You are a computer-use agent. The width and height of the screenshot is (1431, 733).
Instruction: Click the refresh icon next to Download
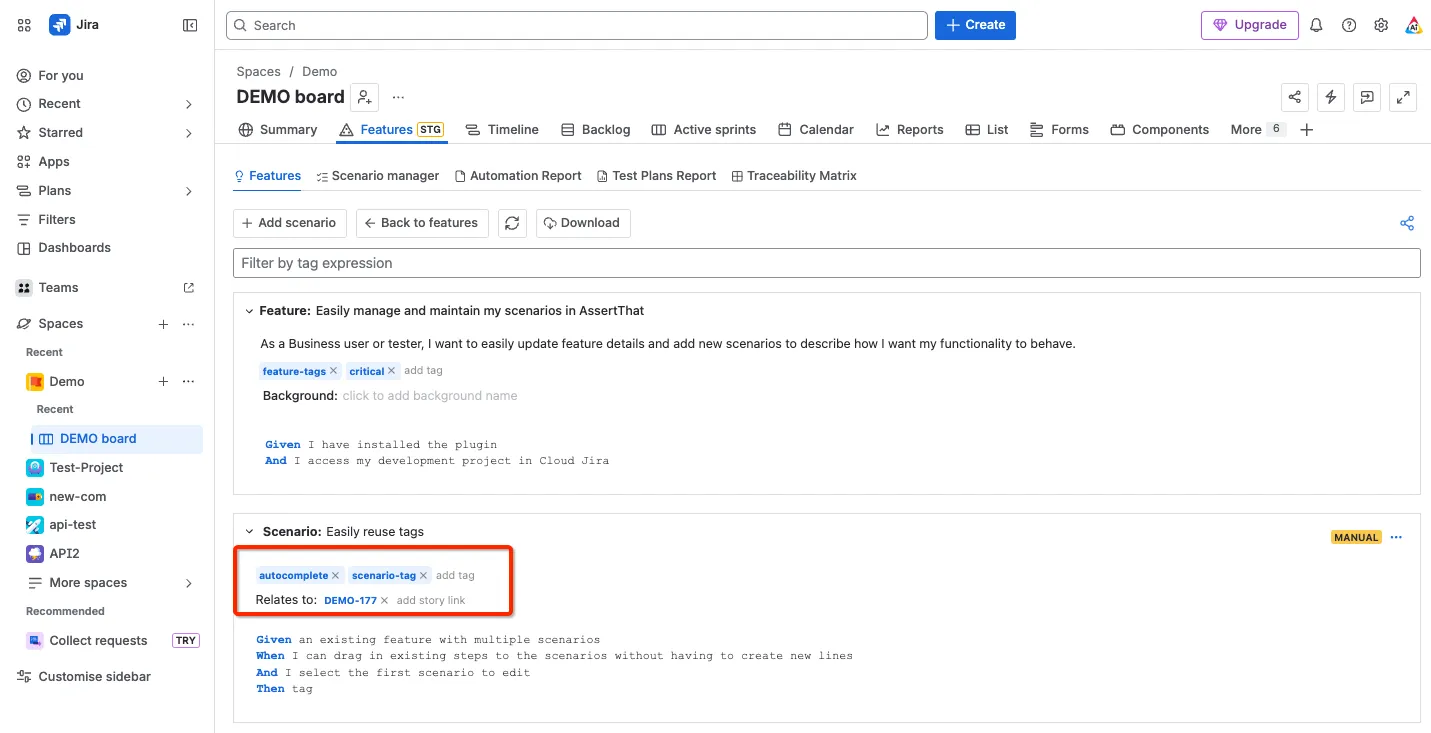click(513, 223)
